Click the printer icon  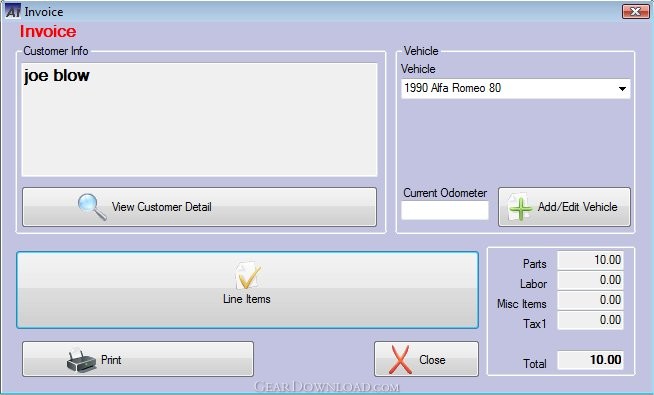(81, 360)
